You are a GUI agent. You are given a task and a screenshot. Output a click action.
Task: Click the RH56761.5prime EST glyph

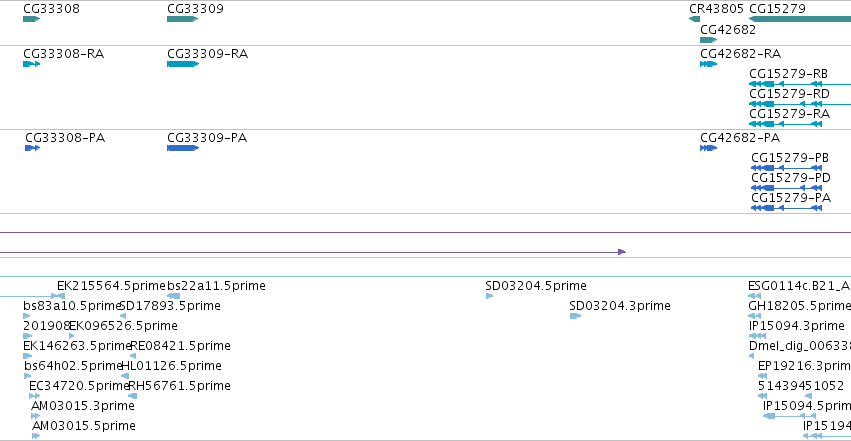pos(132,396)
